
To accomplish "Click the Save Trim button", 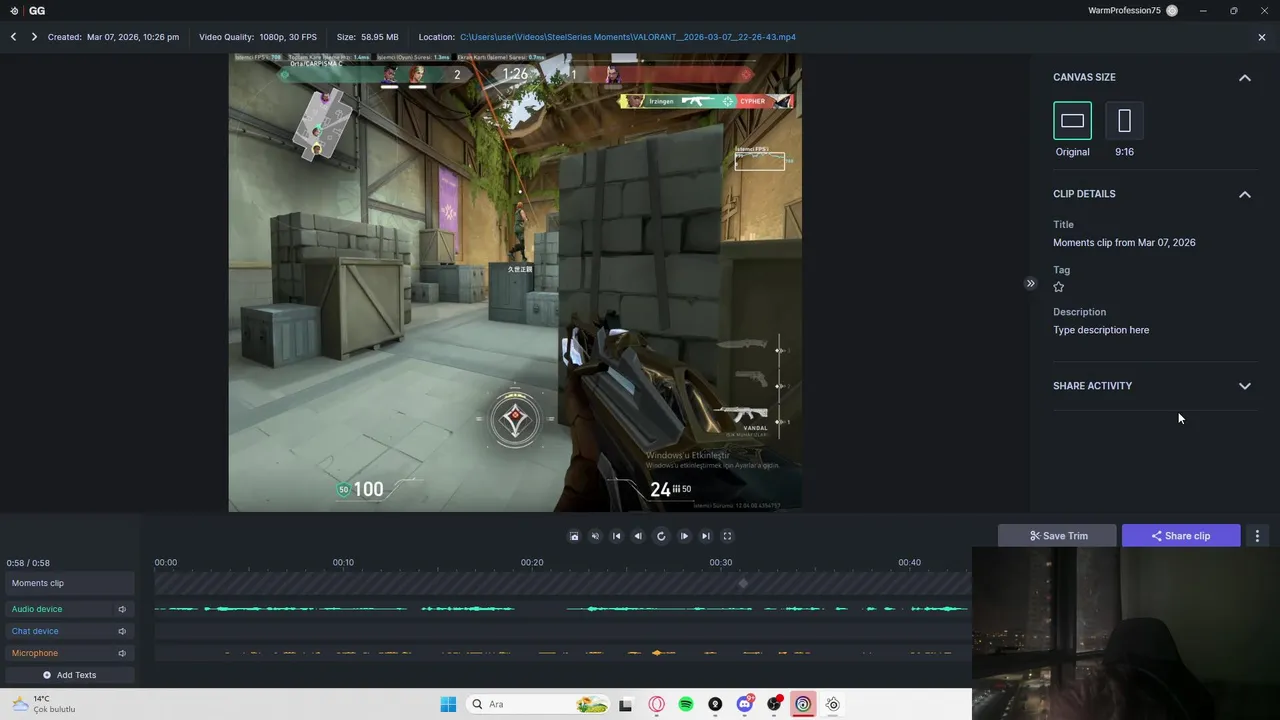I will pyautogui.click(x=1058, y=536).
